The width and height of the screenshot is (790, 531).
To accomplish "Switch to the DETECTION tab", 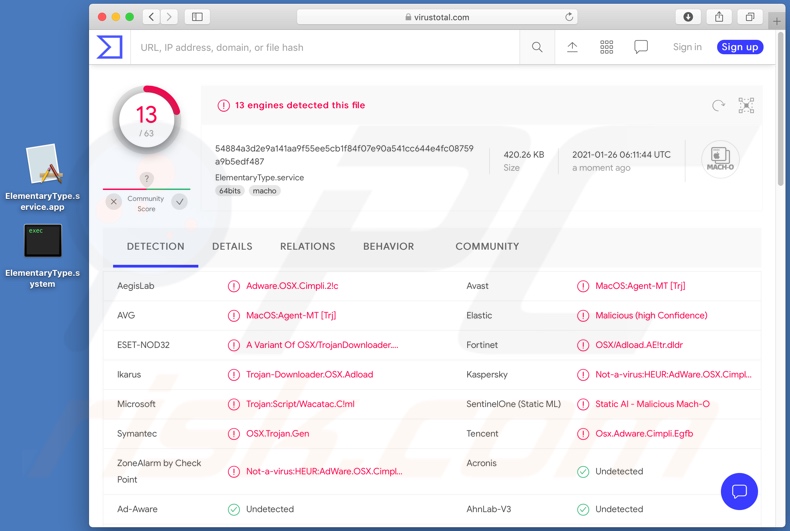I will click(x=156, y=246).
